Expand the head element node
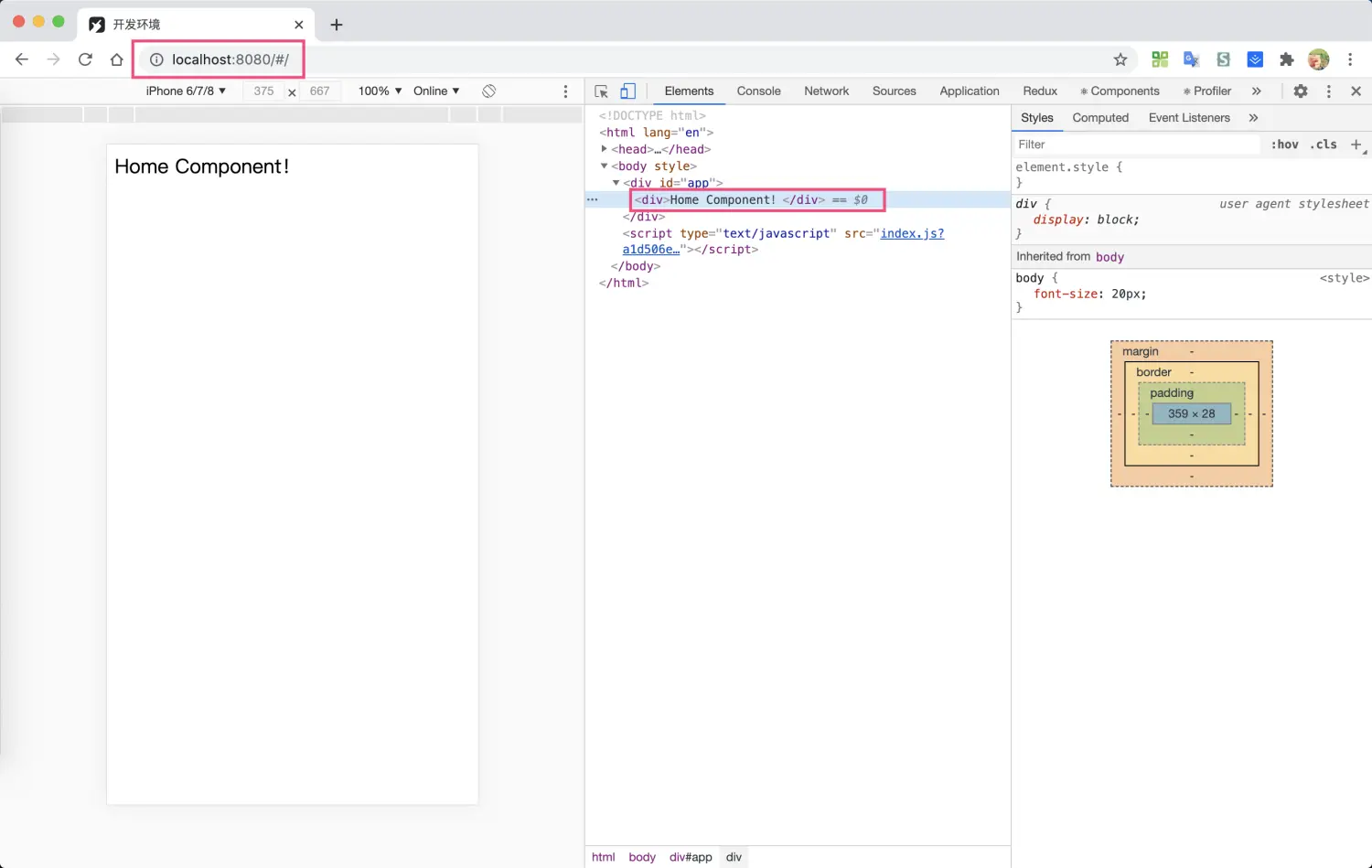The height and width of the screenshot is (868, 1372). pos(604,149)
